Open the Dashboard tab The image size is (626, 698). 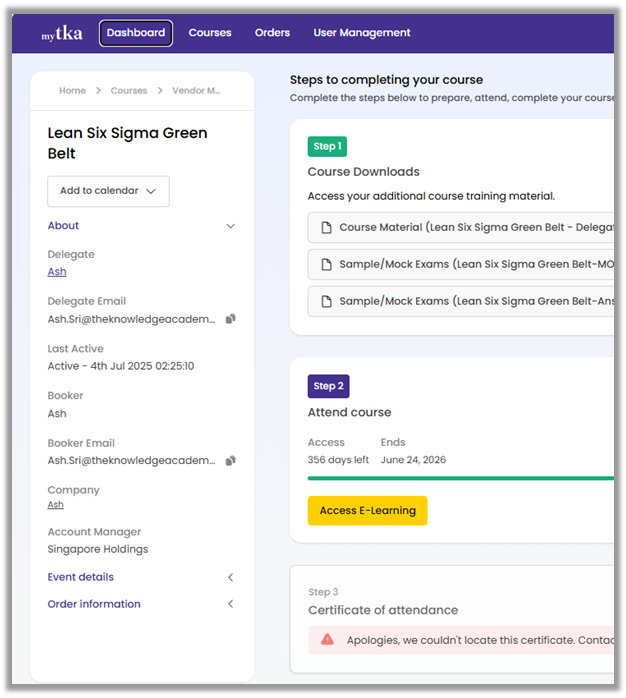point(136,33)
